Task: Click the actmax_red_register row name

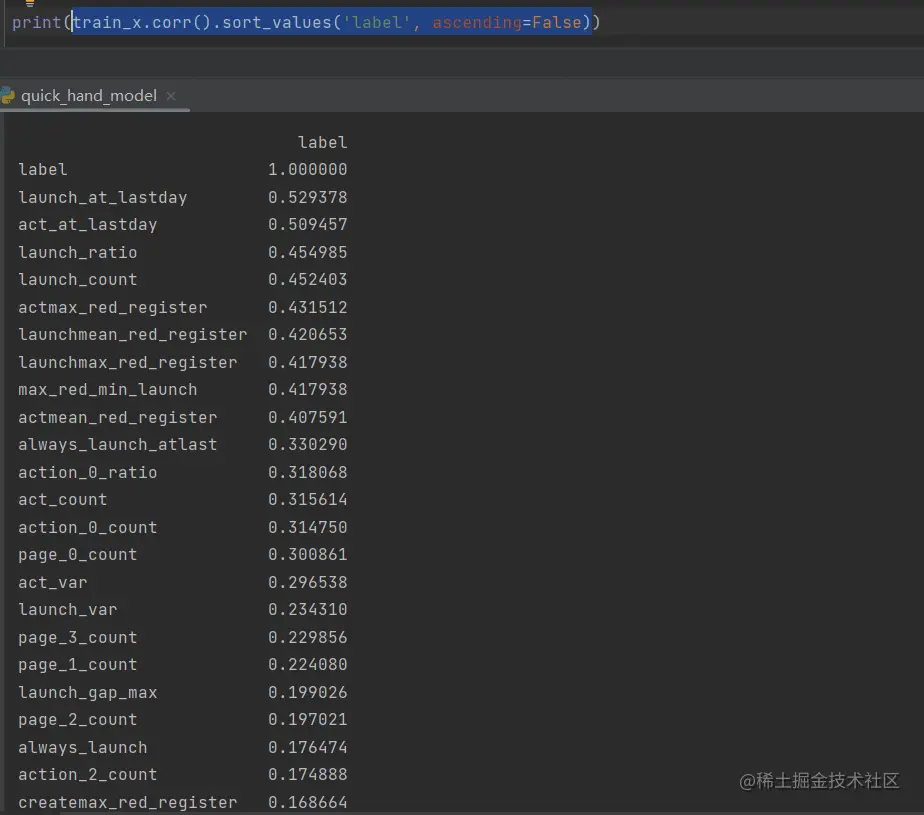Action: [113, 308]
